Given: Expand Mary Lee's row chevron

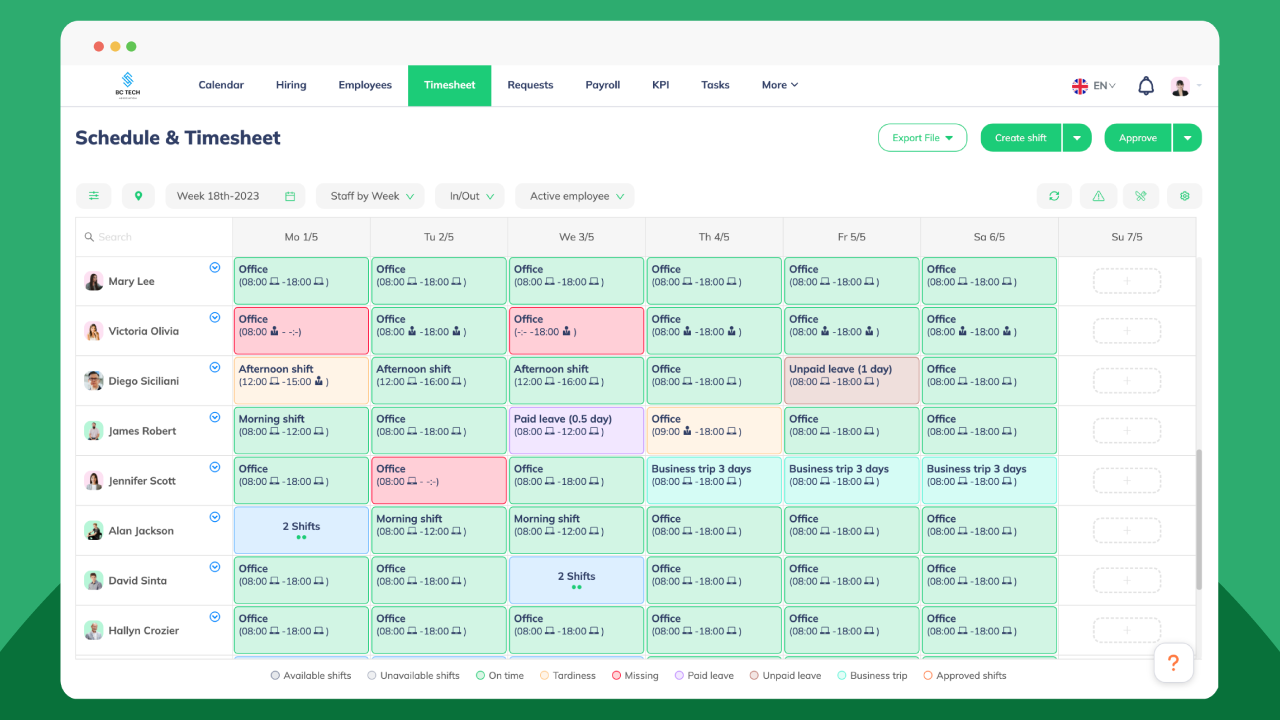Looking at the screenshot, I should point(214,268).
